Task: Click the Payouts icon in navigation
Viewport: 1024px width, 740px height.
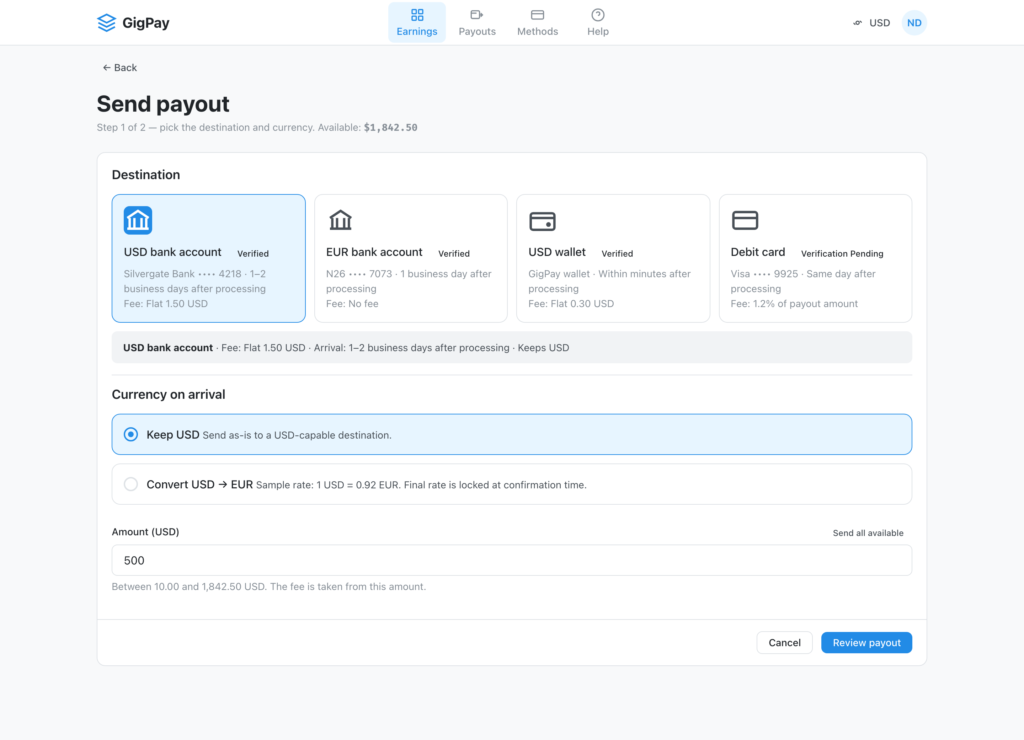Action: pos(477,14)
